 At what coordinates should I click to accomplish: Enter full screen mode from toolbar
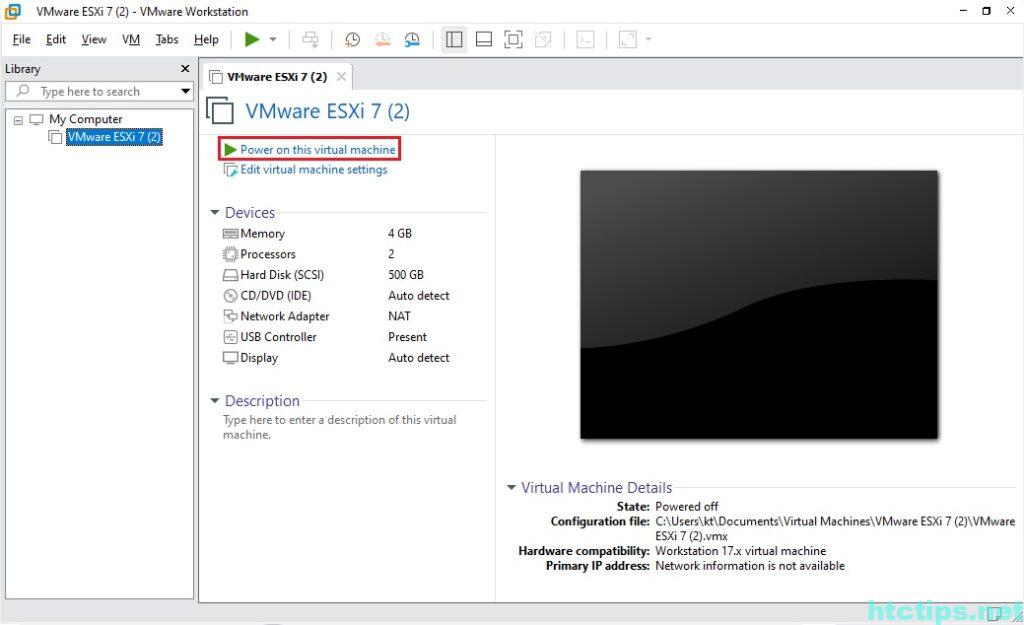(513, 40)
